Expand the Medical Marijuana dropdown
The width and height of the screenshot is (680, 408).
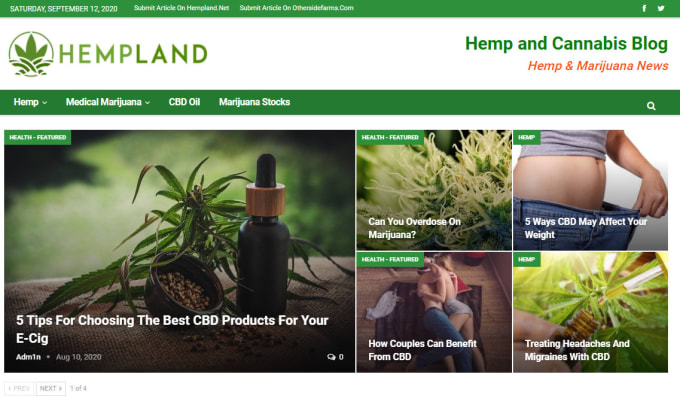click(108, 102)
